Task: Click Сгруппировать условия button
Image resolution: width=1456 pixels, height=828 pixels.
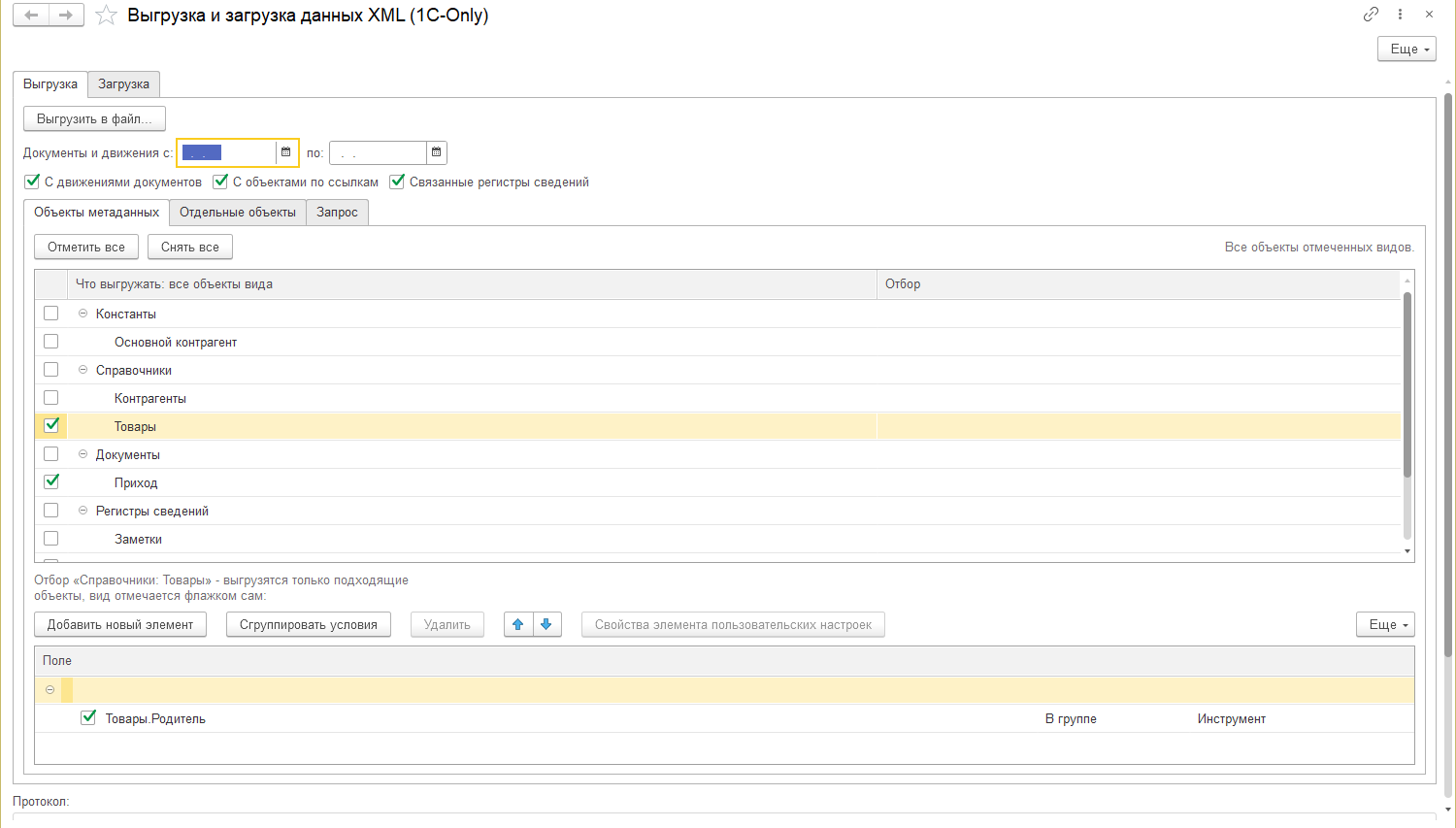Action: [x=309, y=624]
